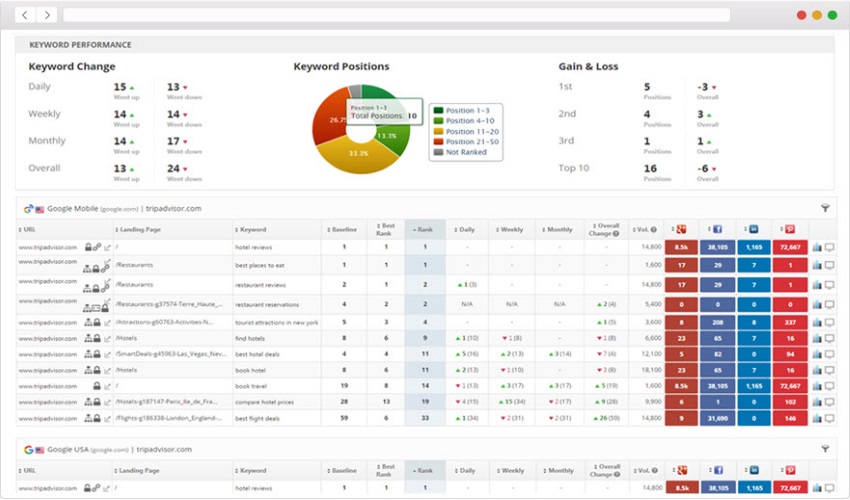Click Pinterest count 337 for tourist attractions

789,322
